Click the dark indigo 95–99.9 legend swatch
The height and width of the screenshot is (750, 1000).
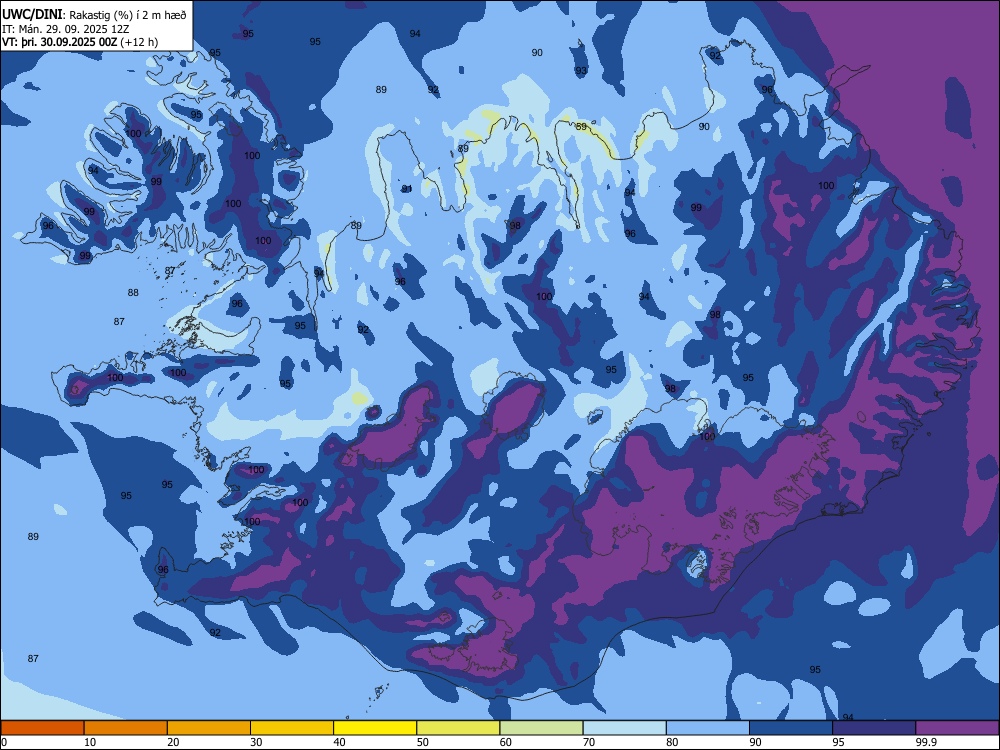click(874, 728)
